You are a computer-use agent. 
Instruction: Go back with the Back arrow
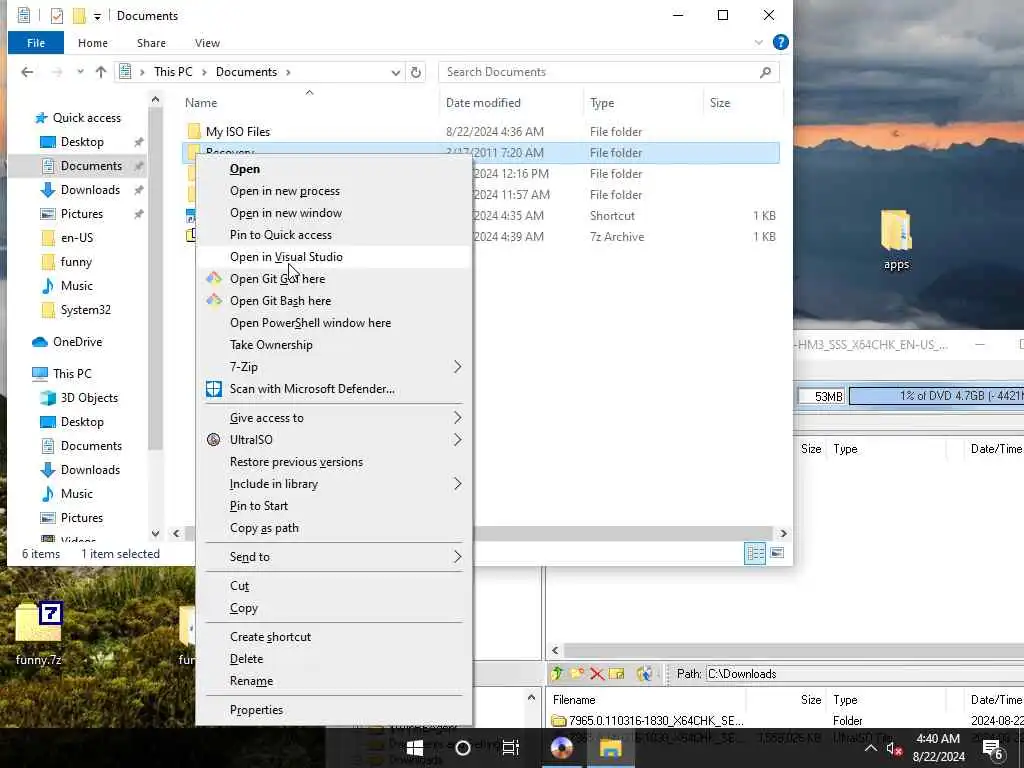click(27, 72)
